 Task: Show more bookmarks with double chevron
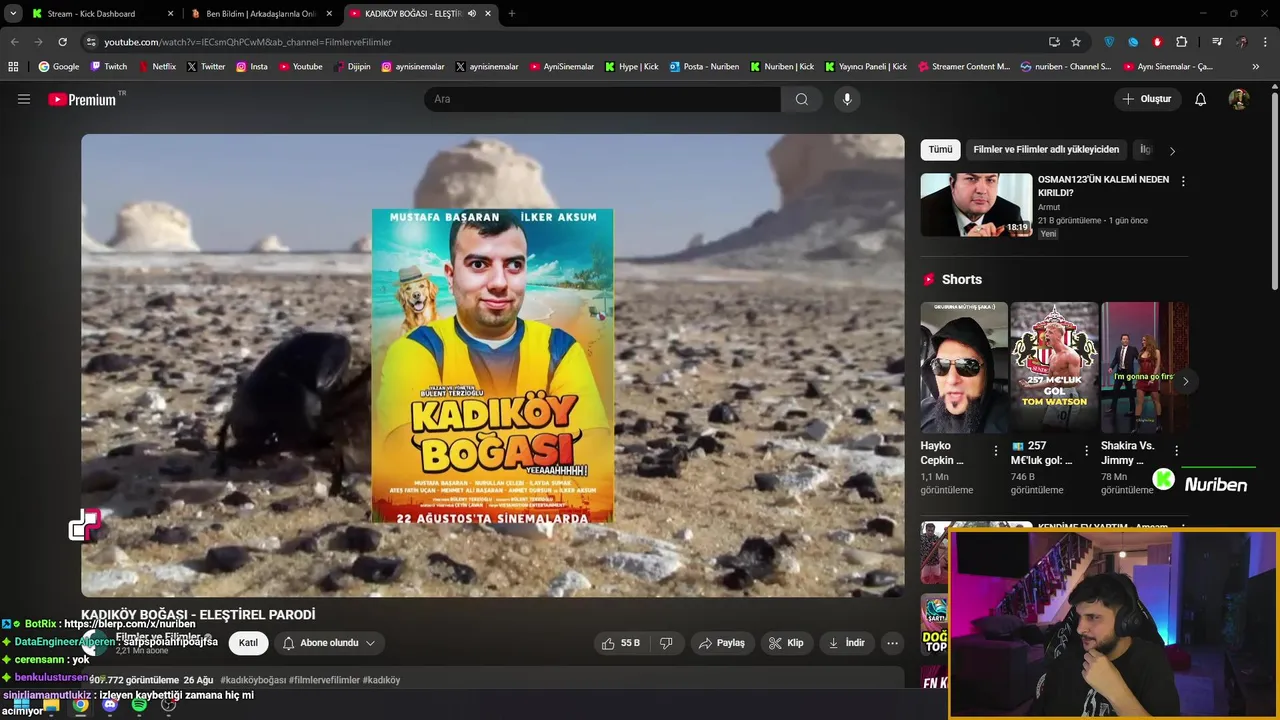1255,67
